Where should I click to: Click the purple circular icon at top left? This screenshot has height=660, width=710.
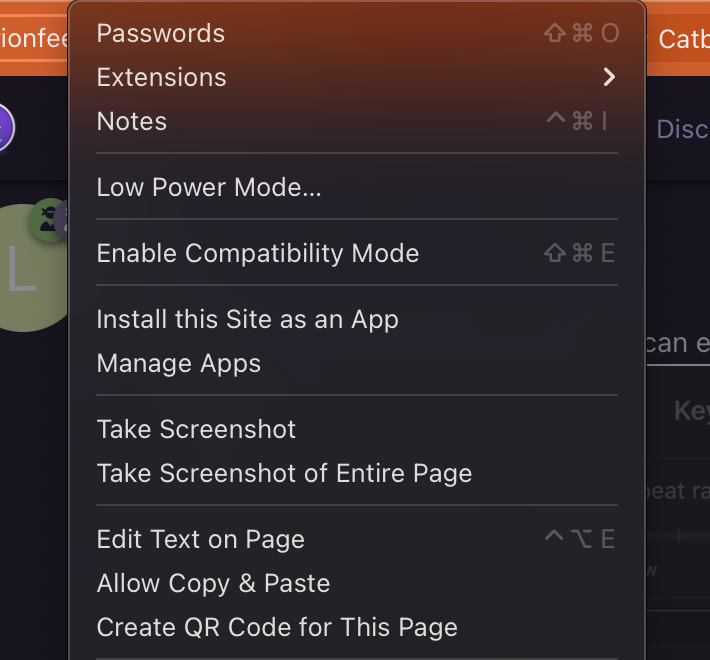pyautogui.click(x=6, y=129)
